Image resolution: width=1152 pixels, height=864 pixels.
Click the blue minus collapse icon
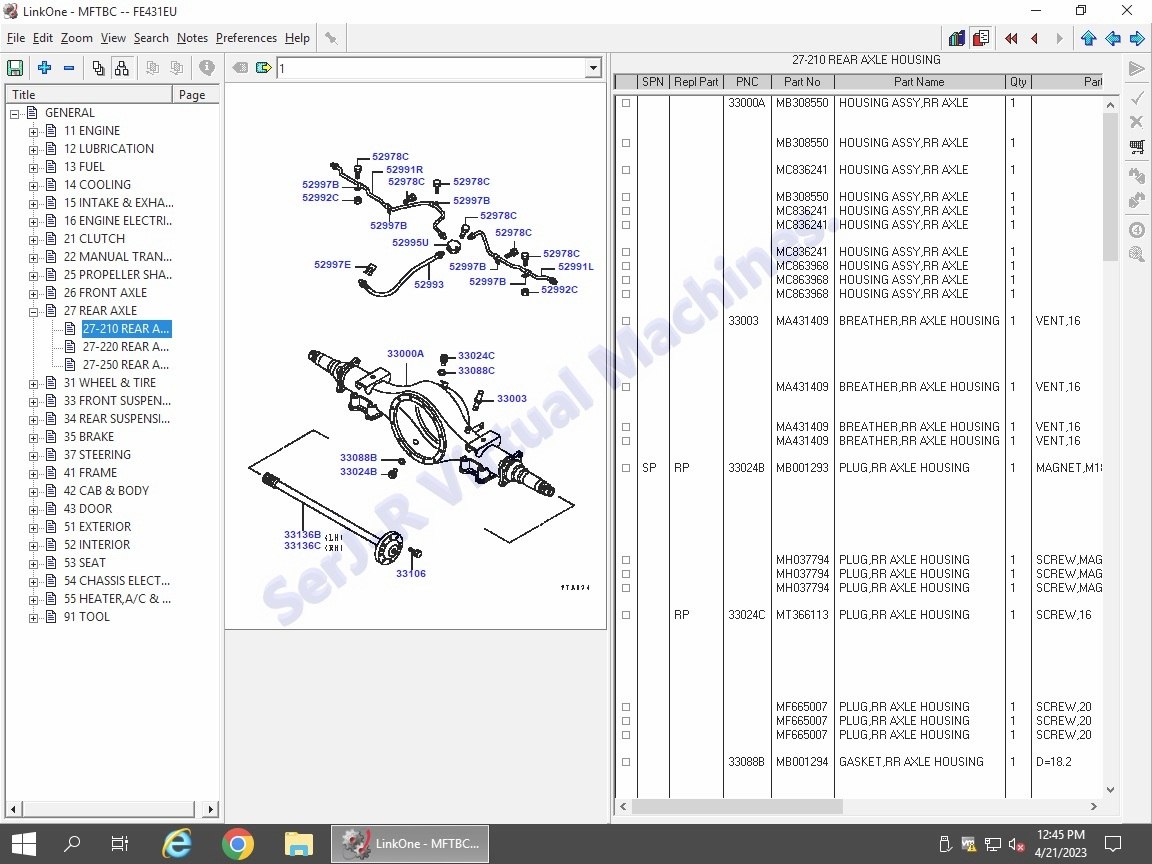click(x=69, y=68)
